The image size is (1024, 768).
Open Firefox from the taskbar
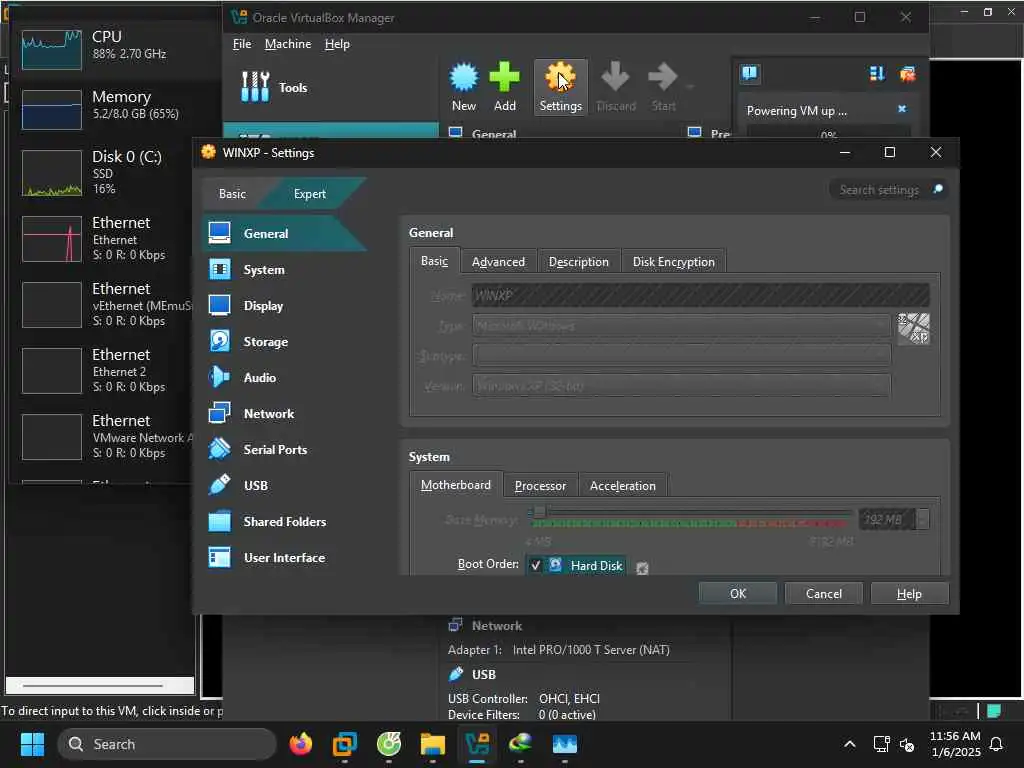click(301, 744)
